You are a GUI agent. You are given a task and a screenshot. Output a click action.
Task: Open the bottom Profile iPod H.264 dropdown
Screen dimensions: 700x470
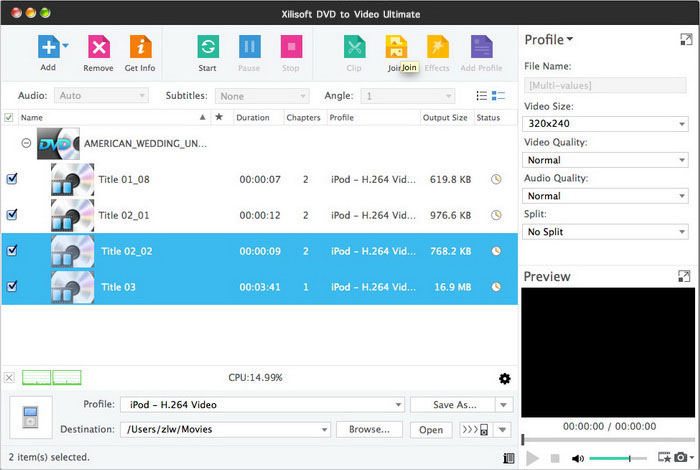[262, 404]
